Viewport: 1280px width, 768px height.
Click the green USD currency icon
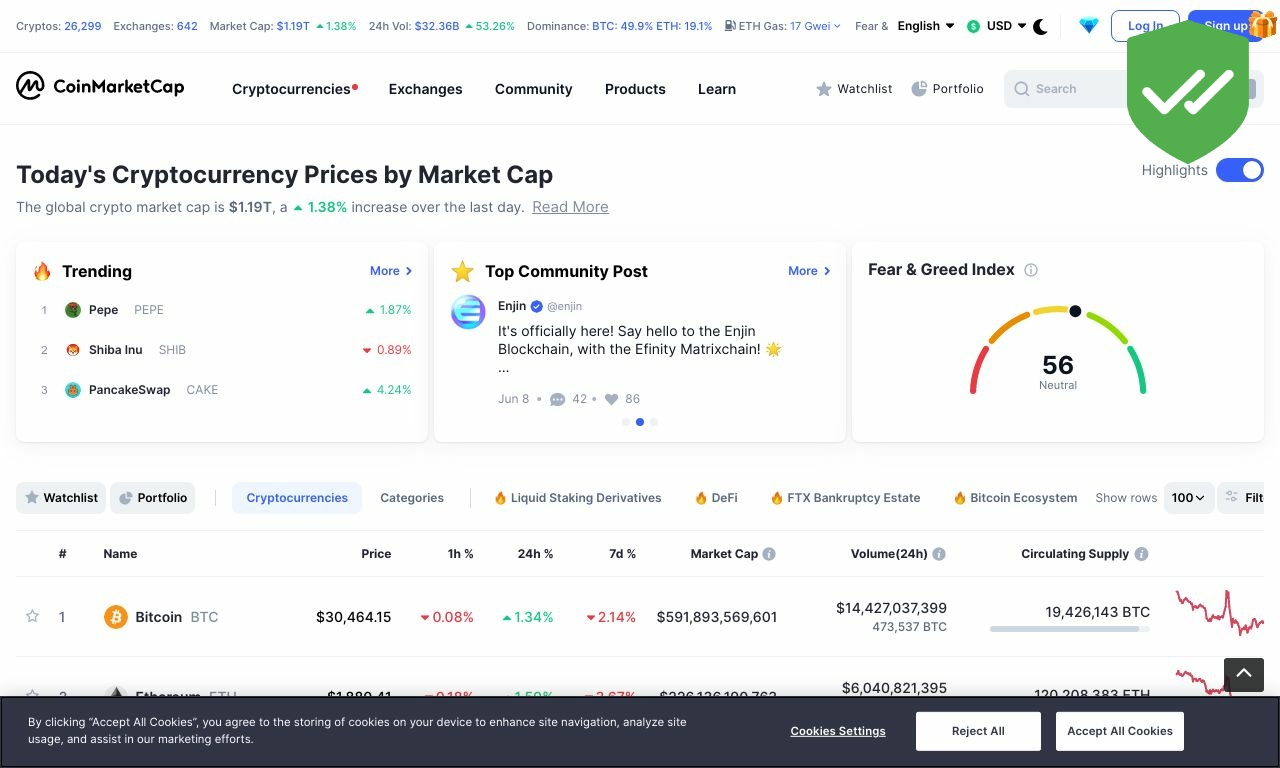[x=973, y=26]
